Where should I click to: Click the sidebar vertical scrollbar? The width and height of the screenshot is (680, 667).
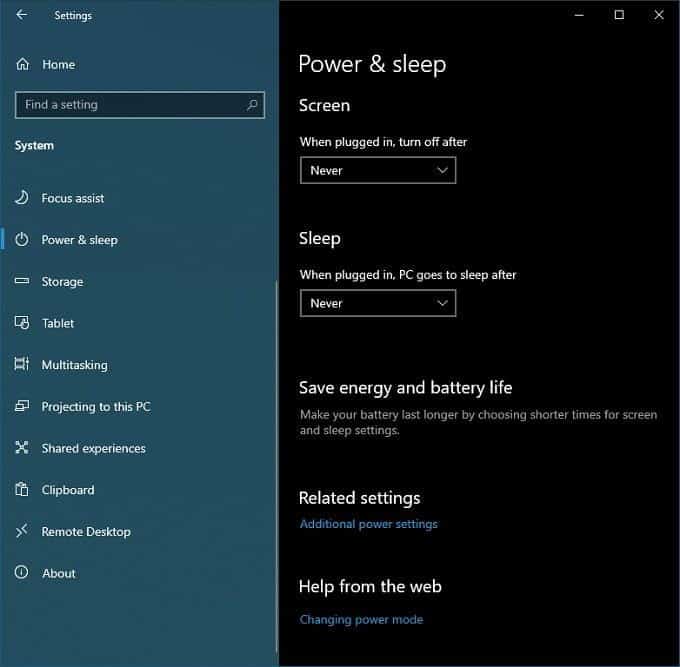(277, 467)
